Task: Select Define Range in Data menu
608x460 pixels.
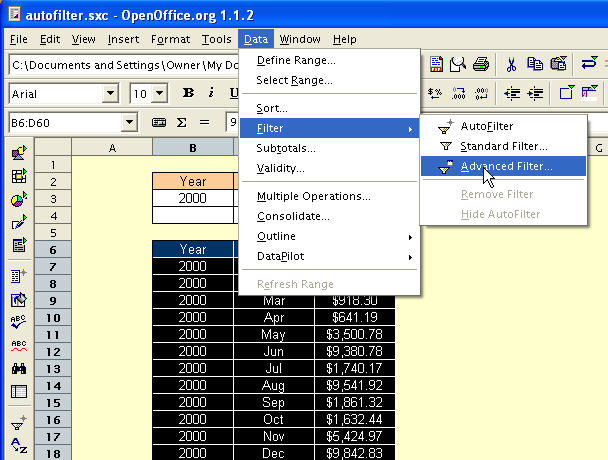Action: (329, 61)
